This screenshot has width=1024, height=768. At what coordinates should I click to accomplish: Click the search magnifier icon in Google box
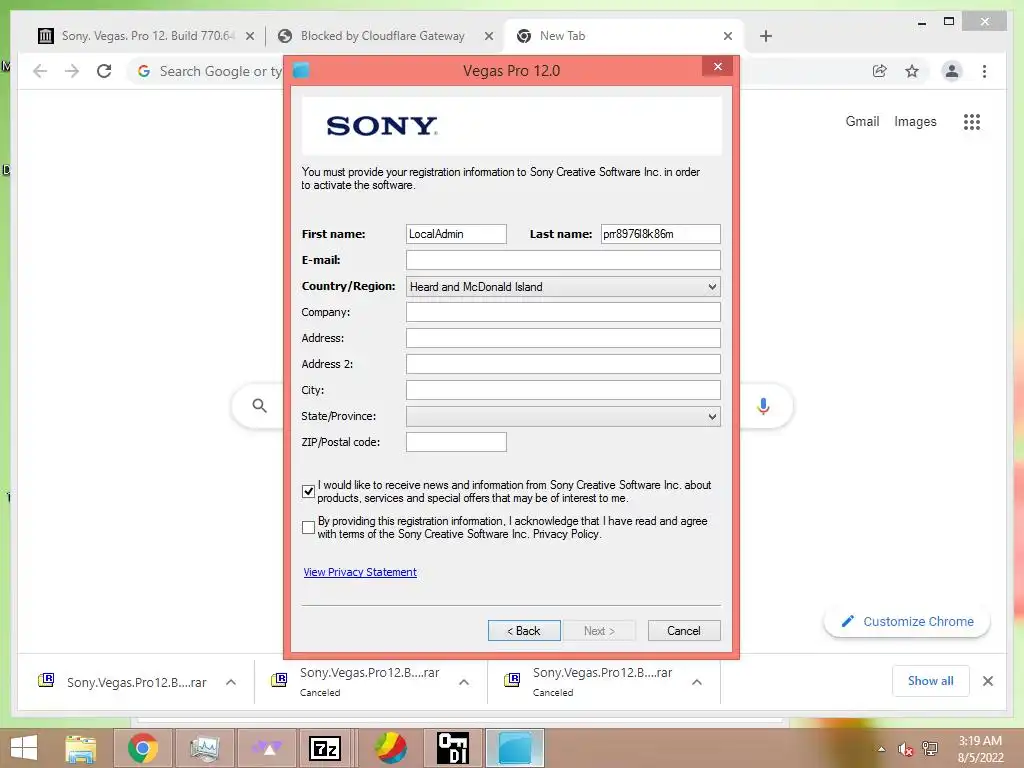[x=259, y=406]
